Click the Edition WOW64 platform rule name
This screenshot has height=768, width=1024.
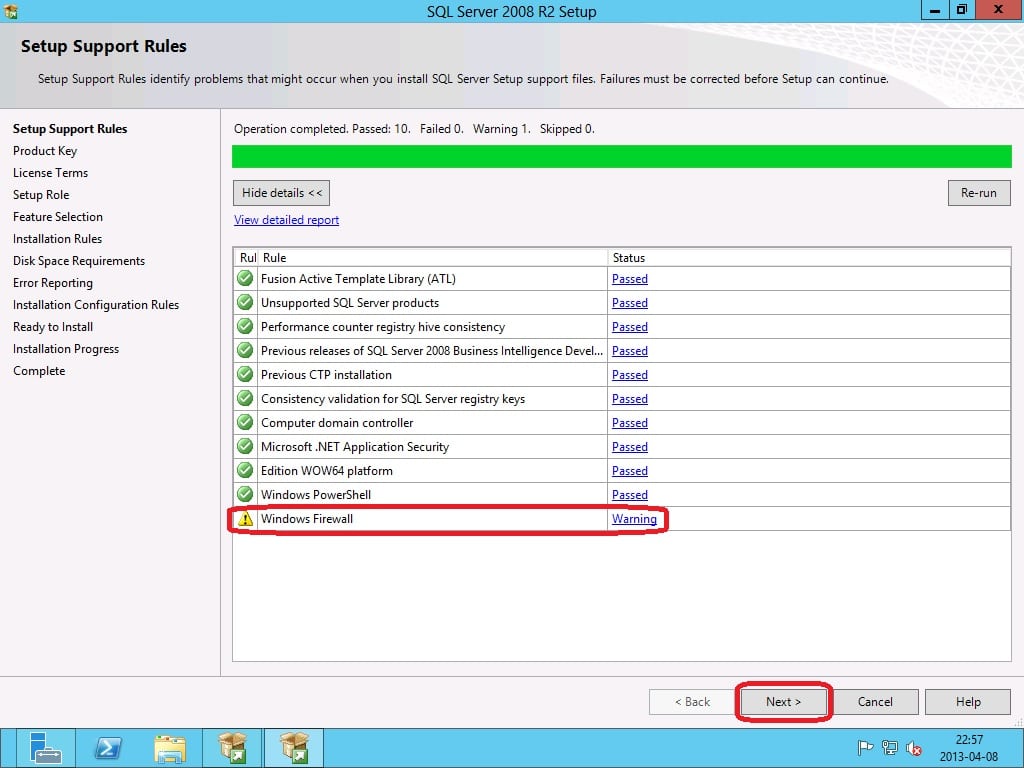[327, 471]
